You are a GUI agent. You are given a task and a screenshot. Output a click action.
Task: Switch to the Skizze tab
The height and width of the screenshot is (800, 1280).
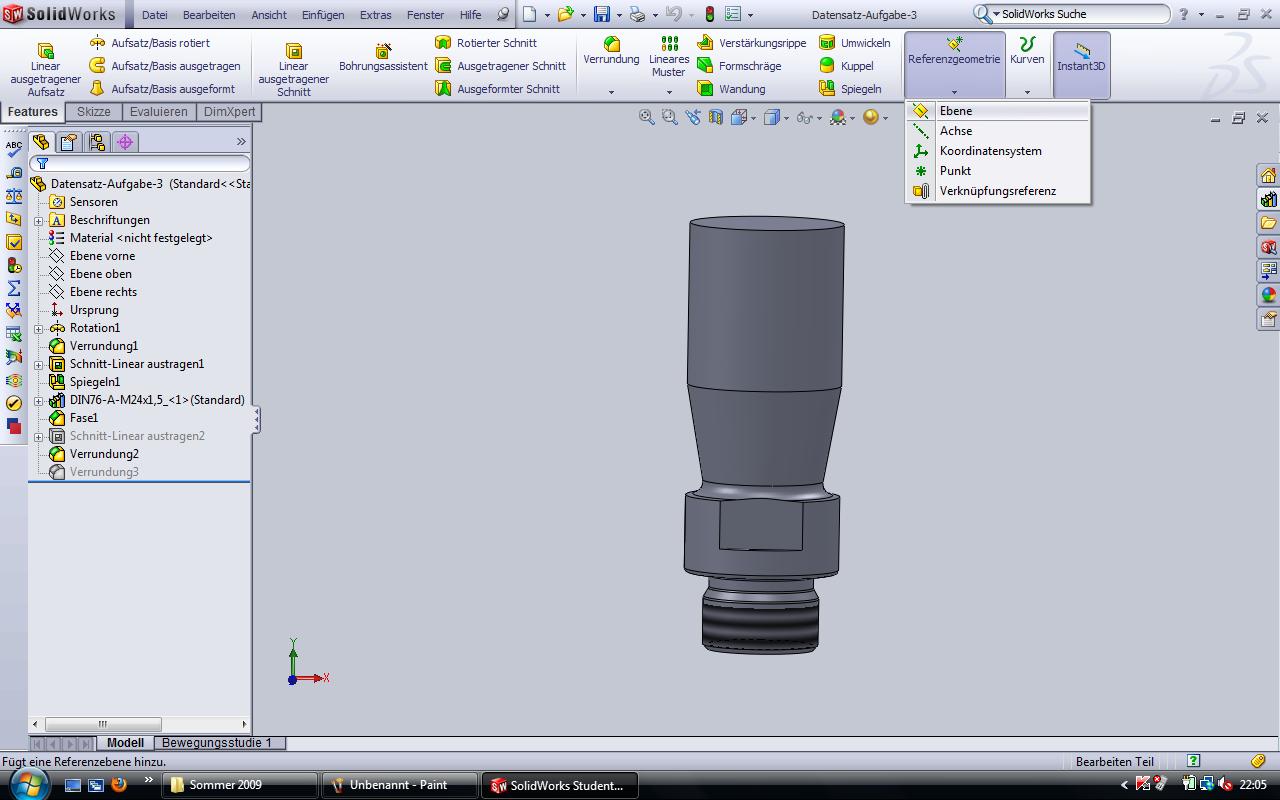[94, 112]
